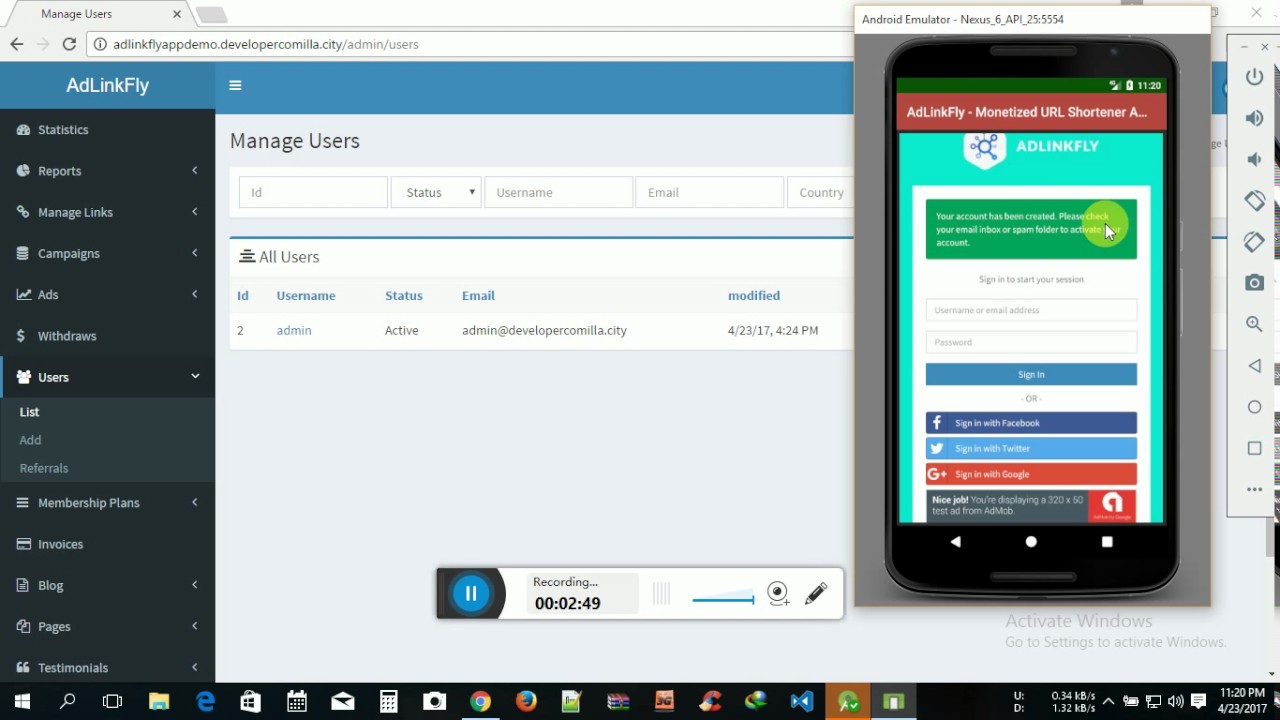Expand Pages sidebar menu
The height and width of the screenshot is (720, 1280).
click(x=107, y=627)
